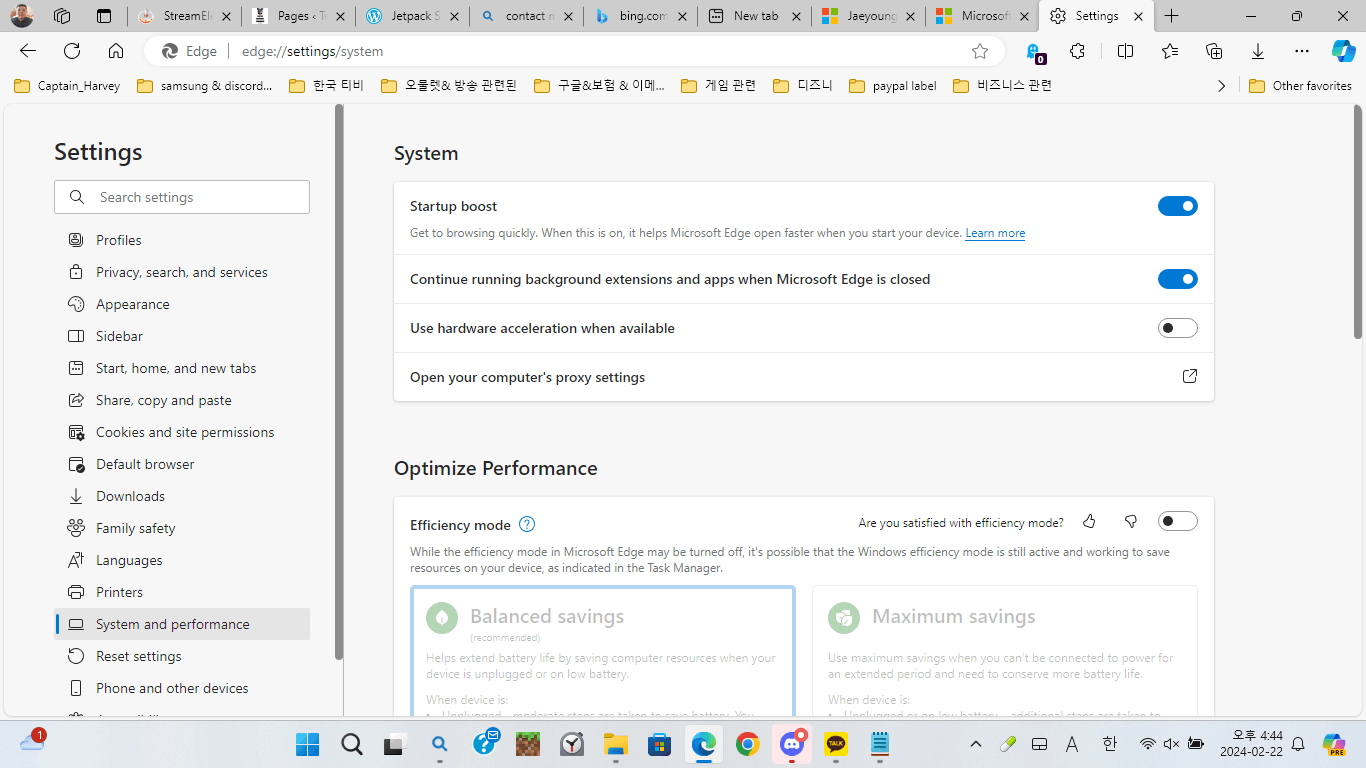Open proxy settings external link icon
The width and height of the screenshot is (1366, 768).
click(1190, 376)
